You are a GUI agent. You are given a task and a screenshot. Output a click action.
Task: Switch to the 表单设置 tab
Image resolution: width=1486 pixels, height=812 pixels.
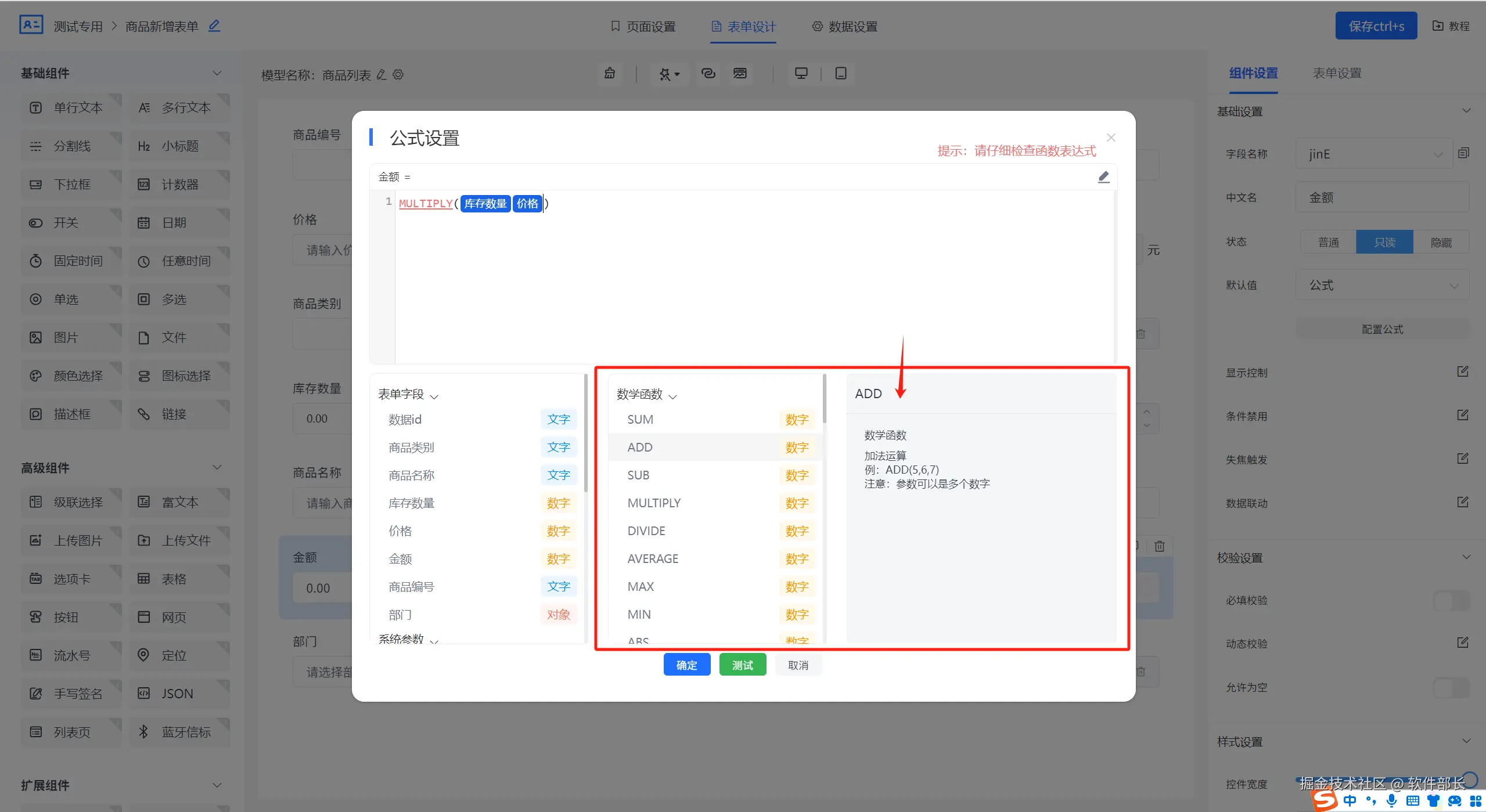tap(1337, 73)
